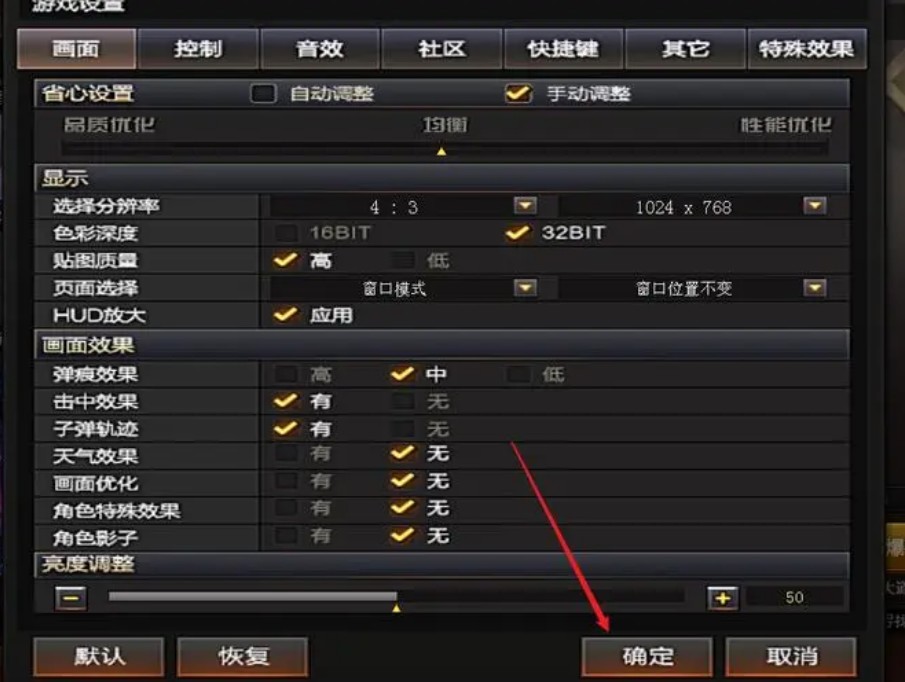Uncheck the HUD放大 应用 checkbox
Screen dimensions: 905x682
286,315
